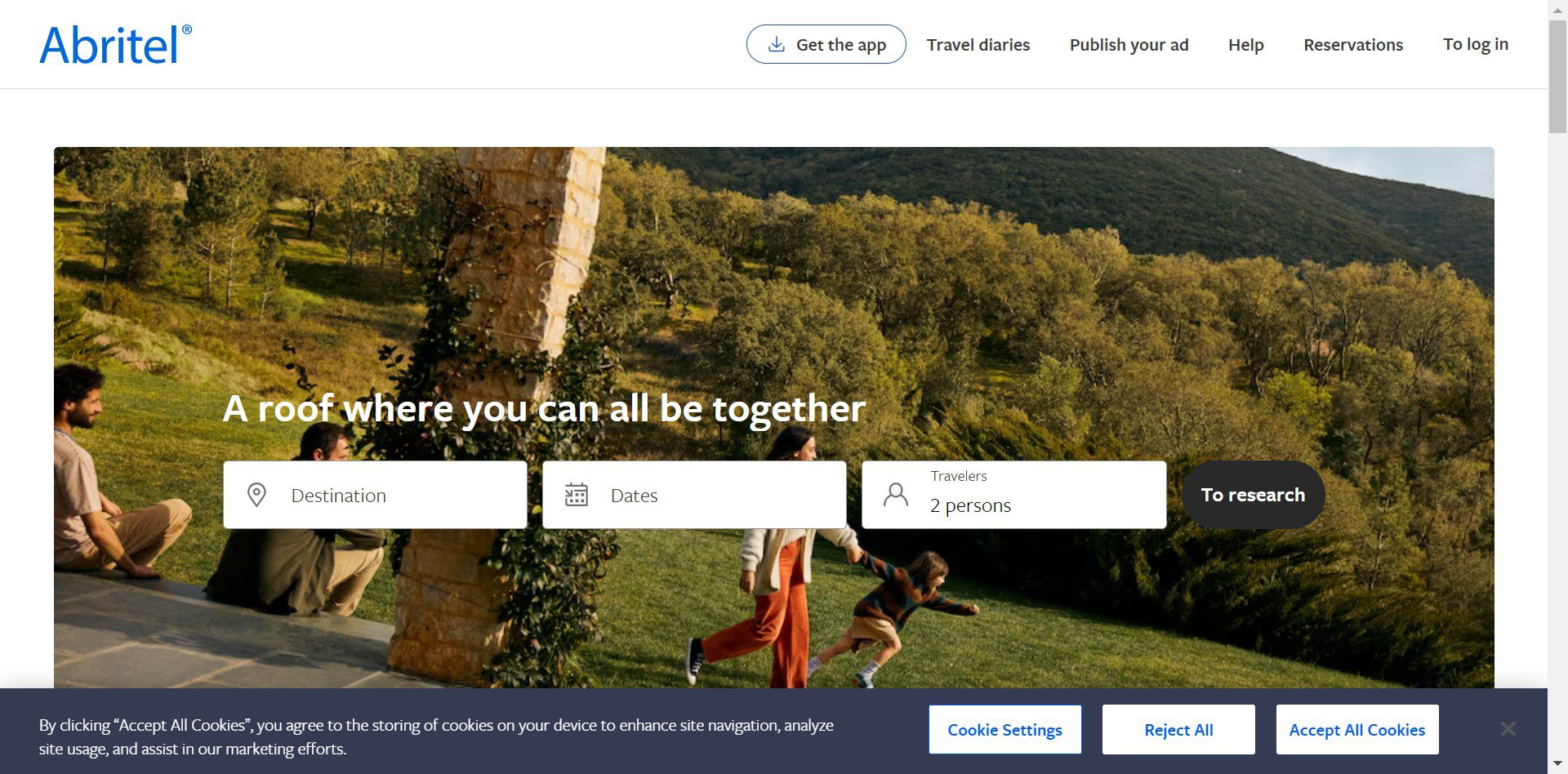Reject All cookies
Image resolution: width=1568 pixels, height=774 pixels.
click(x=1178, y=730)
